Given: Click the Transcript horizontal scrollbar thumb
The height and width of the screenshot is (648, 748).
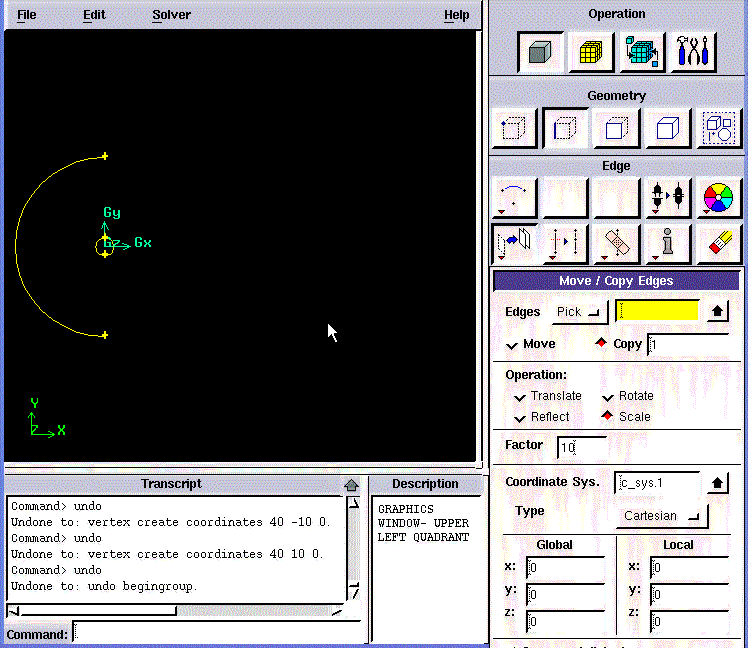Looking at the screenshot, I should 99,611.
